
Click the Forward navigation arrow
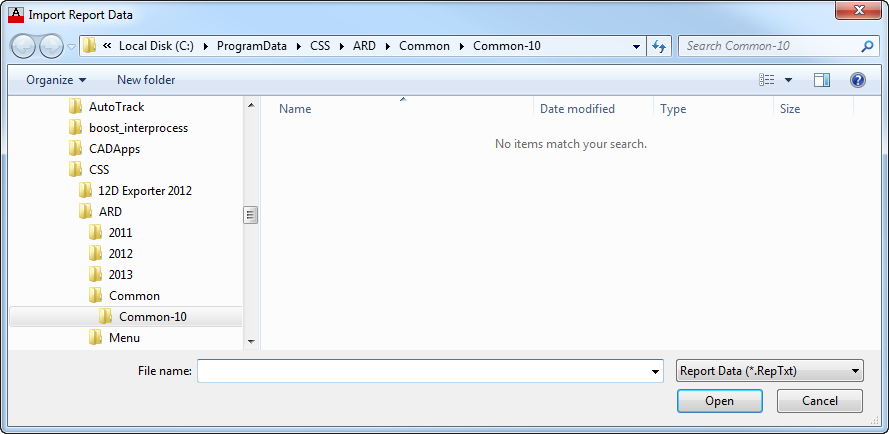pyautogui.click(x=52, y=47)
